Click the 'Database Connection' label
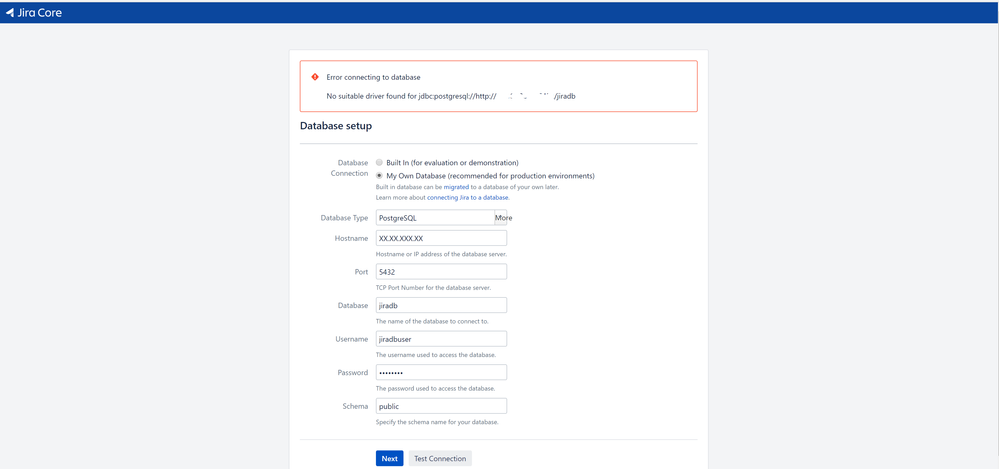999x469 pixels. pyautogui.click(x=349, y=168)
